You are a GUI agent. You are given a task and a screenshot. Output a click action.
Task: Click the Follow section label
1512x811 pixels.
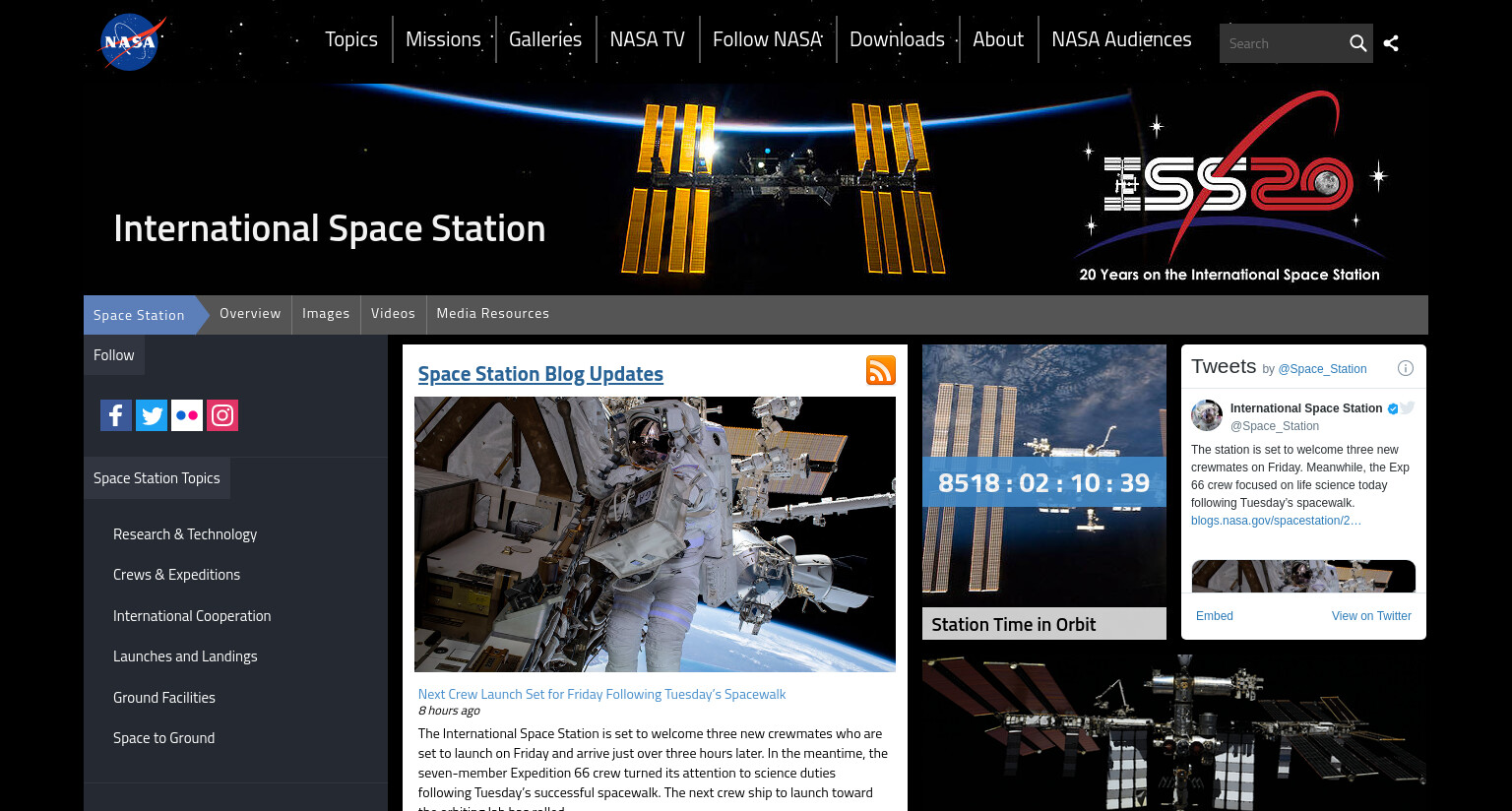tap(114, 355)
